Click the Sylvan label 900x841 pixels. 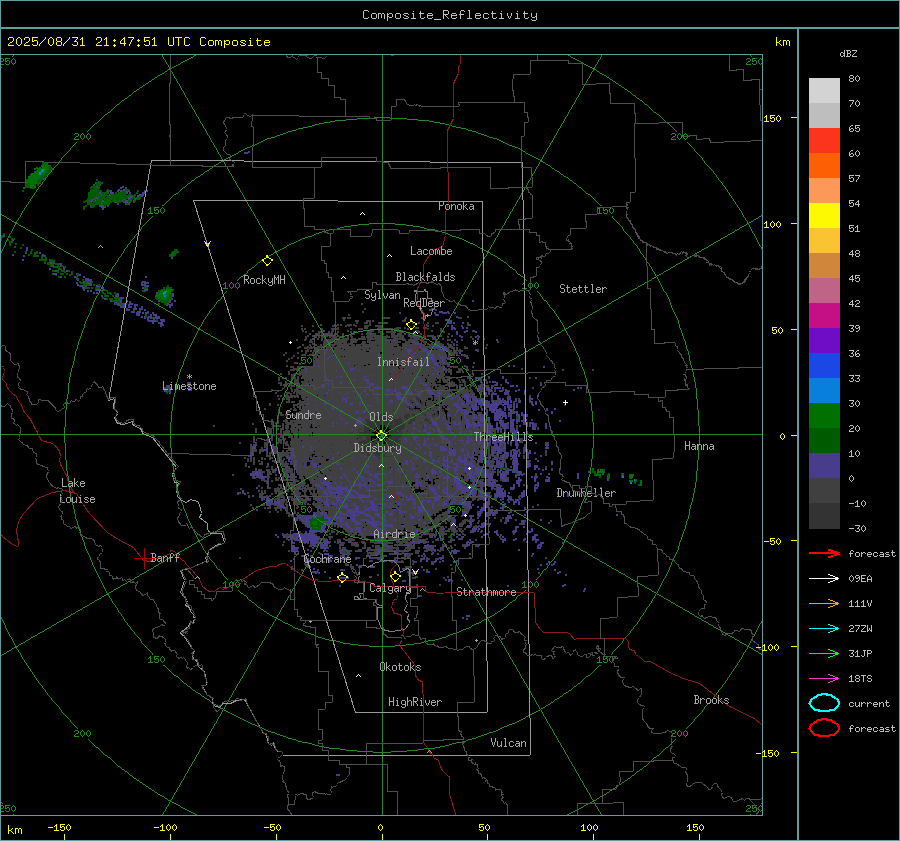(x=382, y=295)
